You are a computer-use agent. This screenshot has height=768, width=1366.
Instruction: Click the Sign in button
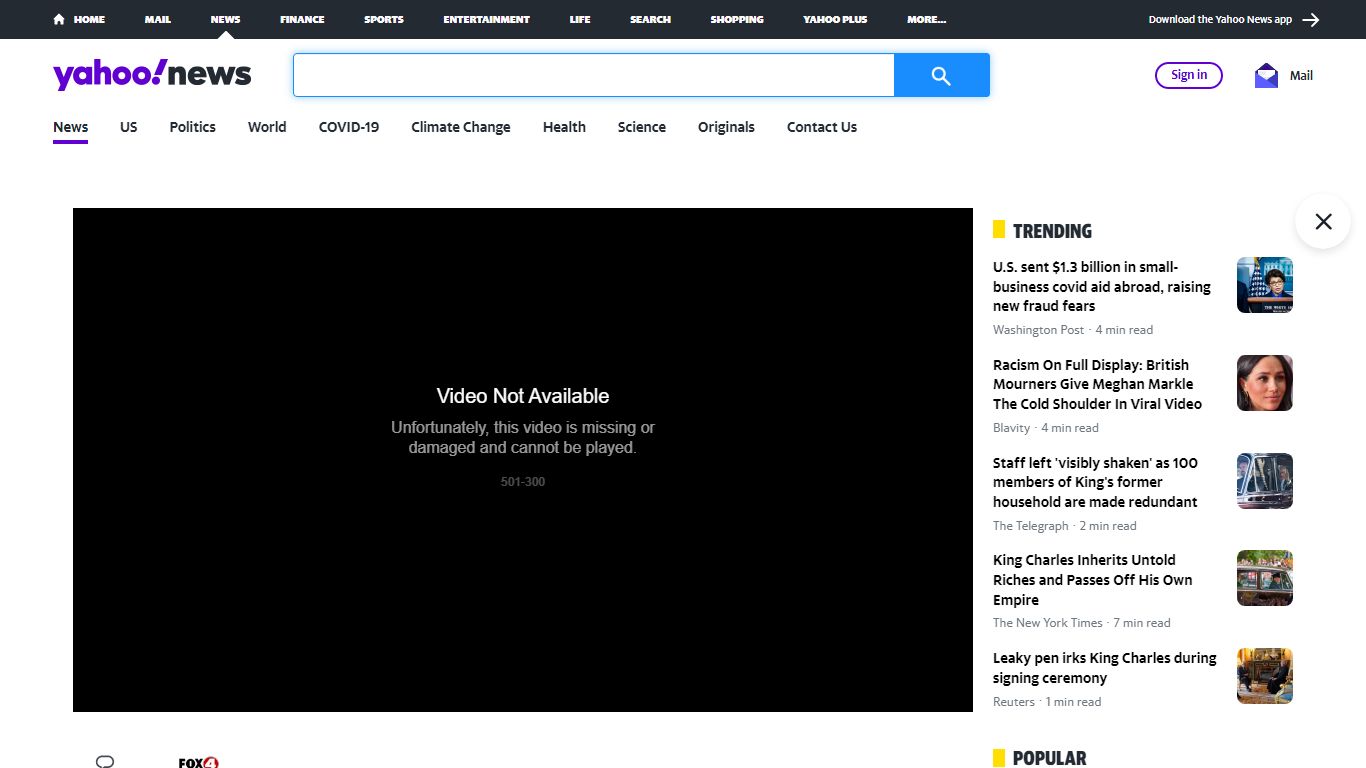[x=1189, y=75]
